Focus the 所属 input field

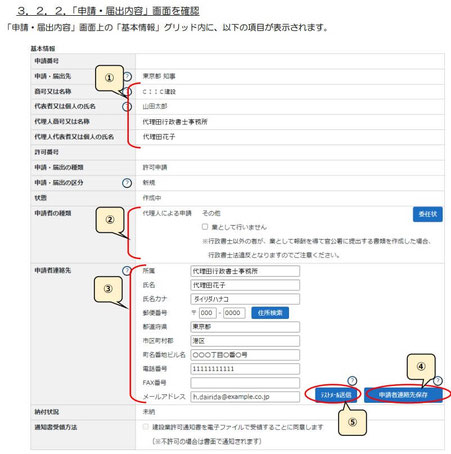click(x=245, y=271)
